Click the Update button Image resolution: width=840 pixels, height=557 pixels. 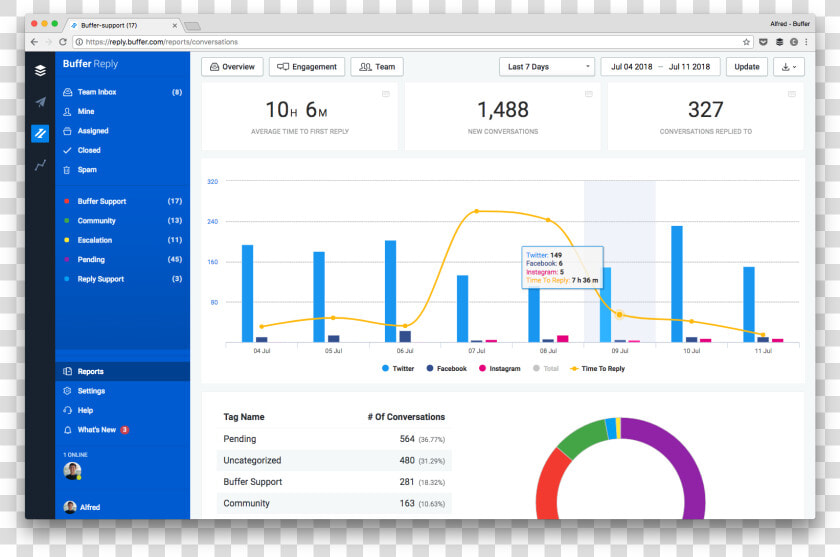coord(747,67)
